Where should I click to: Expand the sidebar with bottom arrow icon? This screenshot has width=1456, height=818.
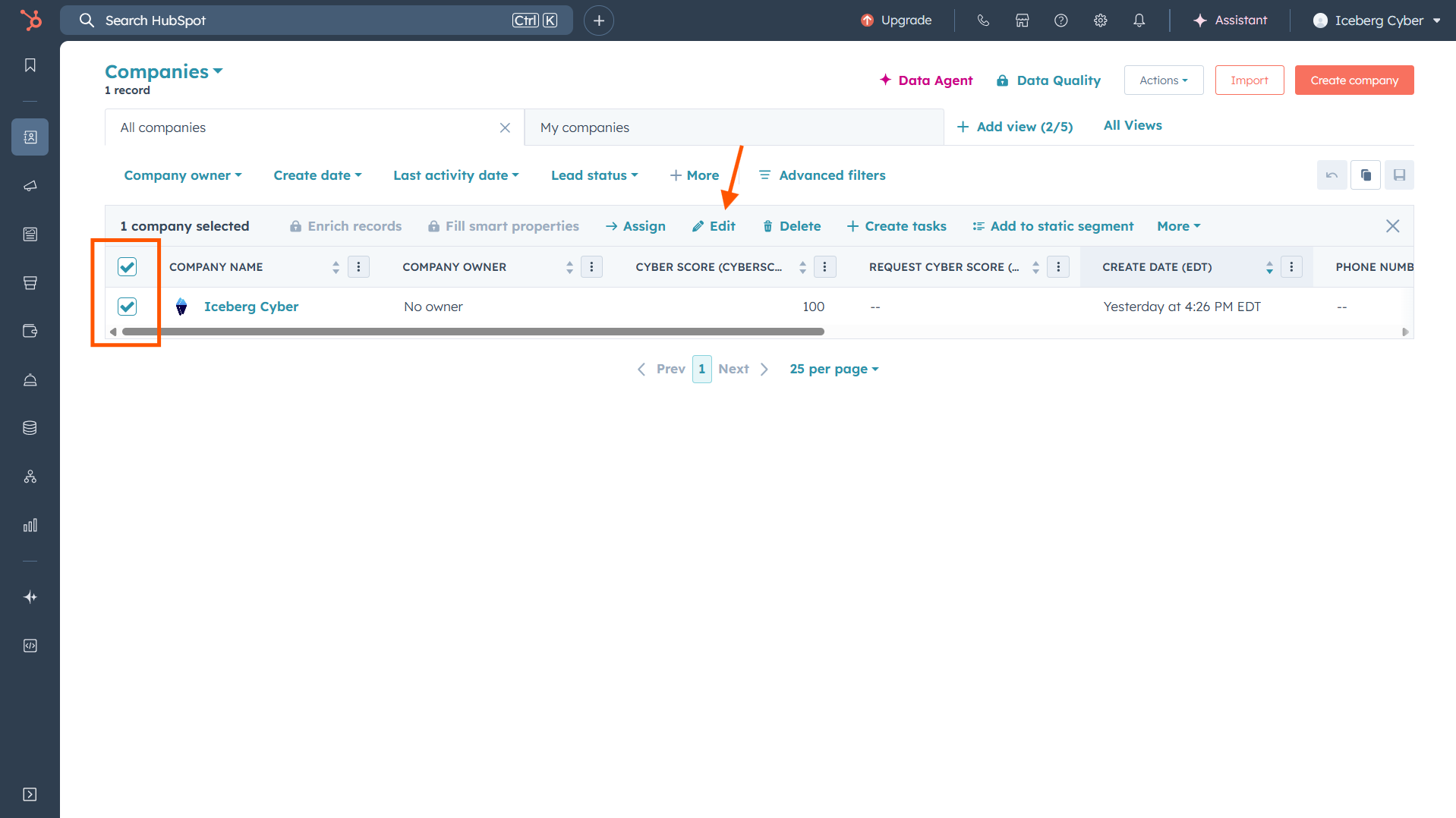point(30,794)
